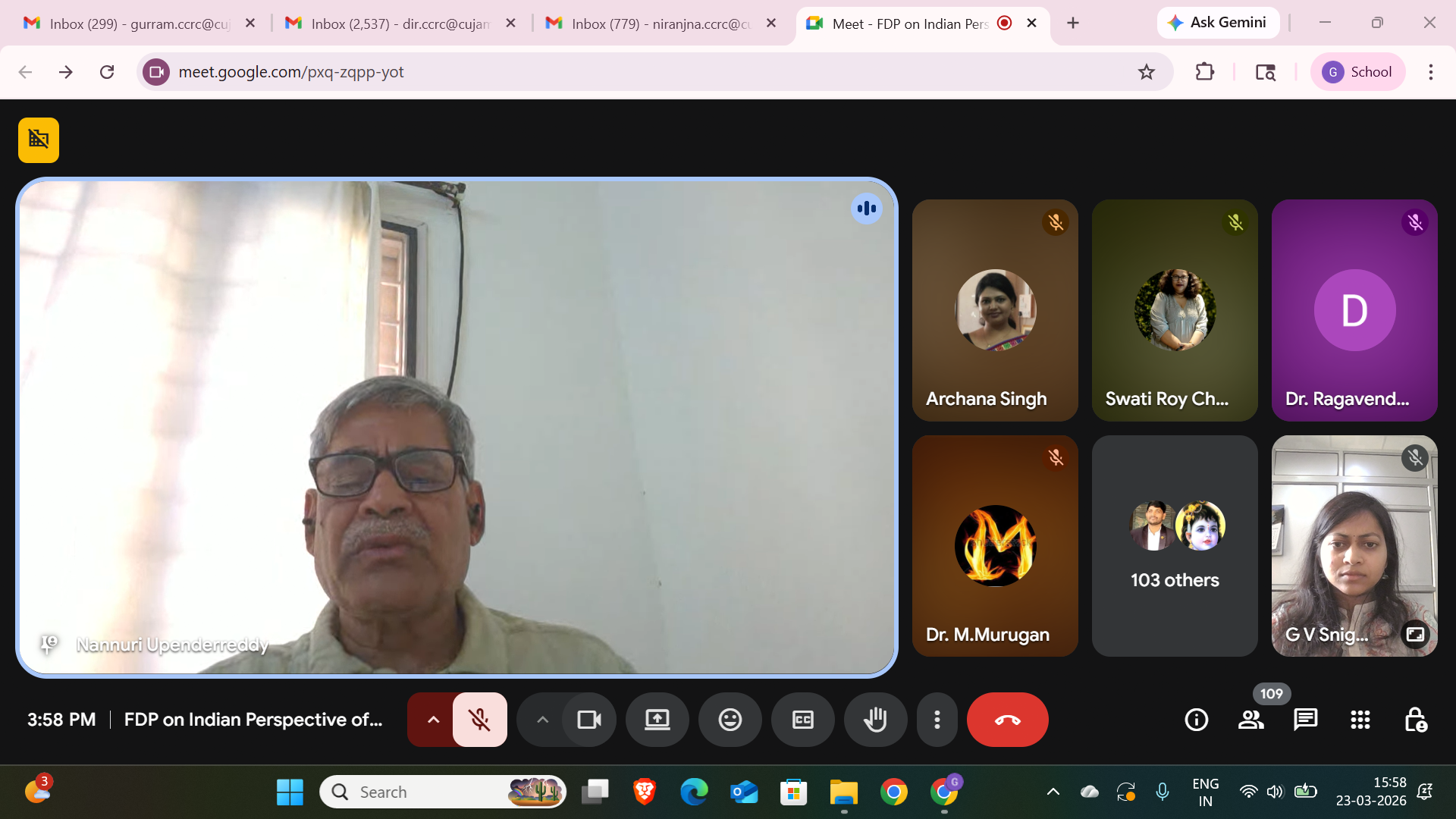Open more options three-dot menu
The image size is (1456, 819).
click(937, 720)
